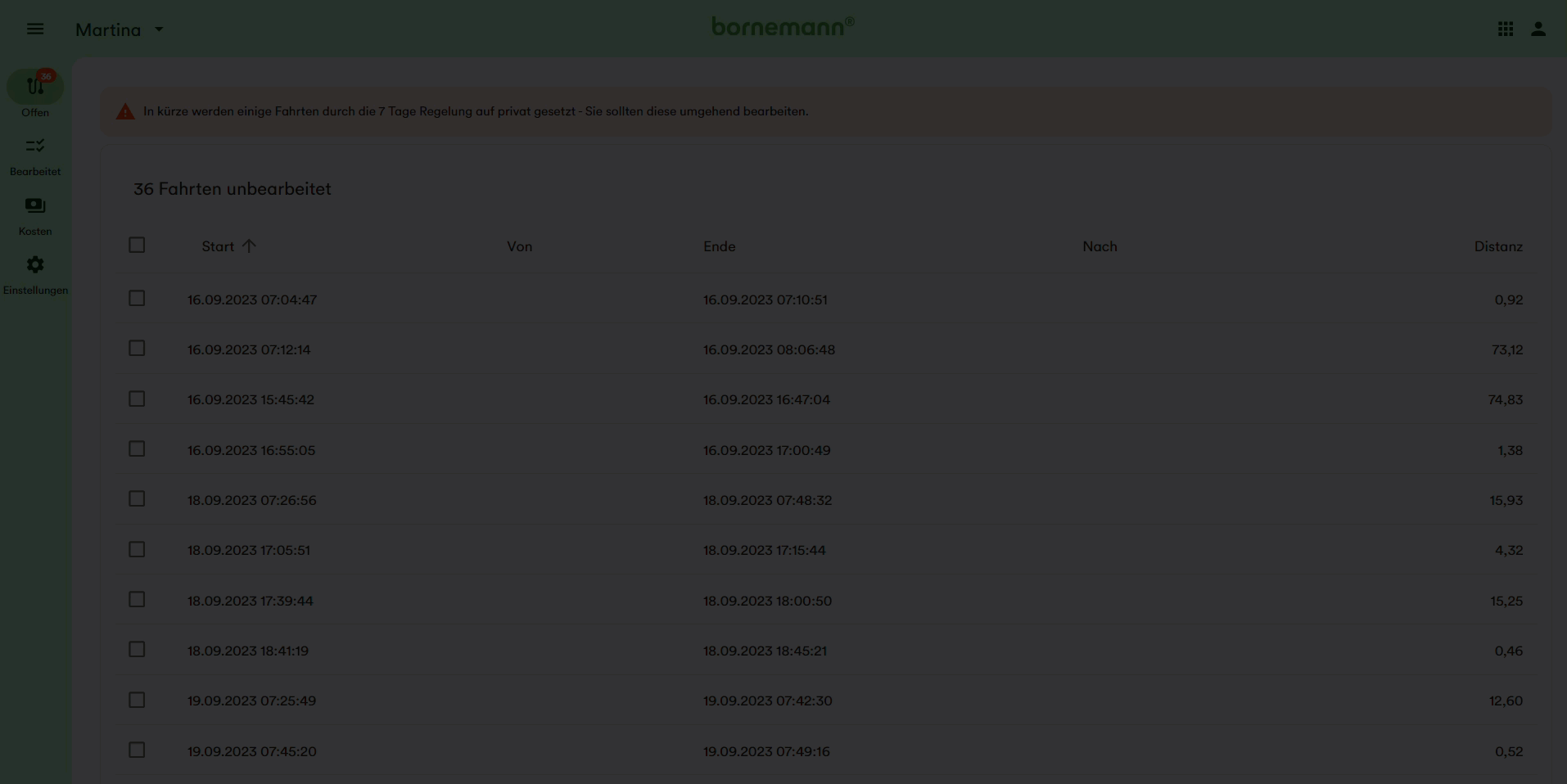The height and width of the screenshot is (784, 1567).
Task: Sort table by Ende column header
Action: (x=719, y=246)
